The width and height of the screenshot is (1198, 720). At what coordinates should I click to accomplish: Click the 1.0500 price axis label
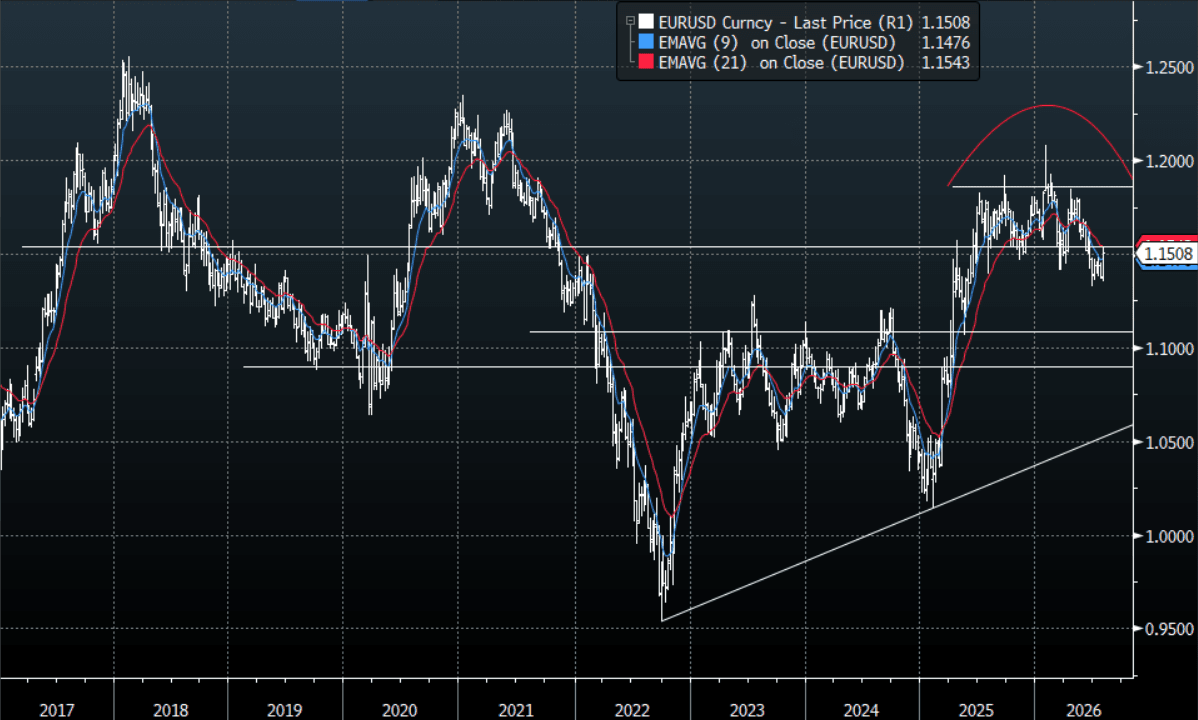1169,443
